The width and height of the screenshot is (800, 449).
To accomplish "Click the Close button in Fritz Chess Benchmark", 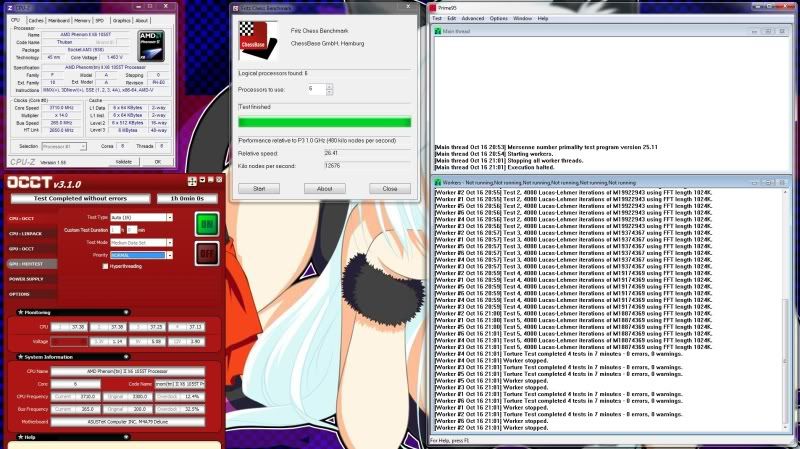I will coord(390,189).
